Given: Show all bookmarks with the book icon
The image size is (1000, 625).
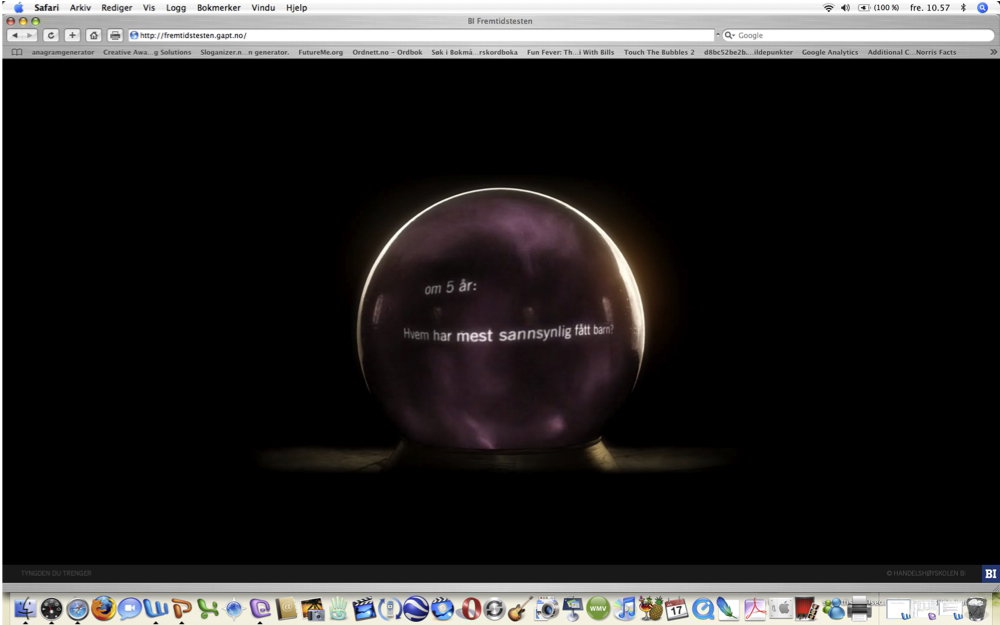Looking at the screenshot, I should (x=17, y=52).
